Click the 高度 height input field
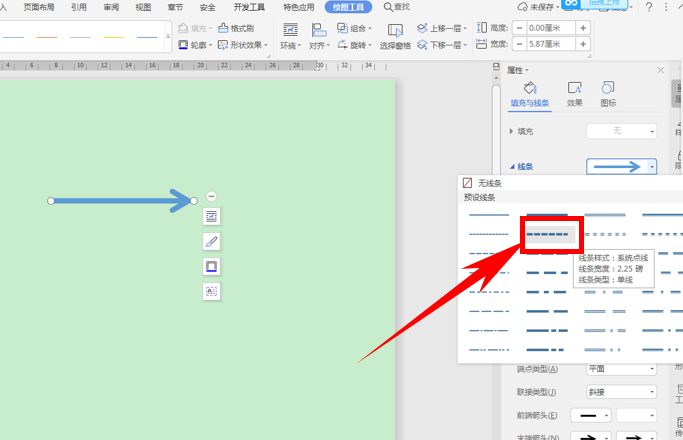The width and height of the screenshot is (683, 440). (551, 28)
